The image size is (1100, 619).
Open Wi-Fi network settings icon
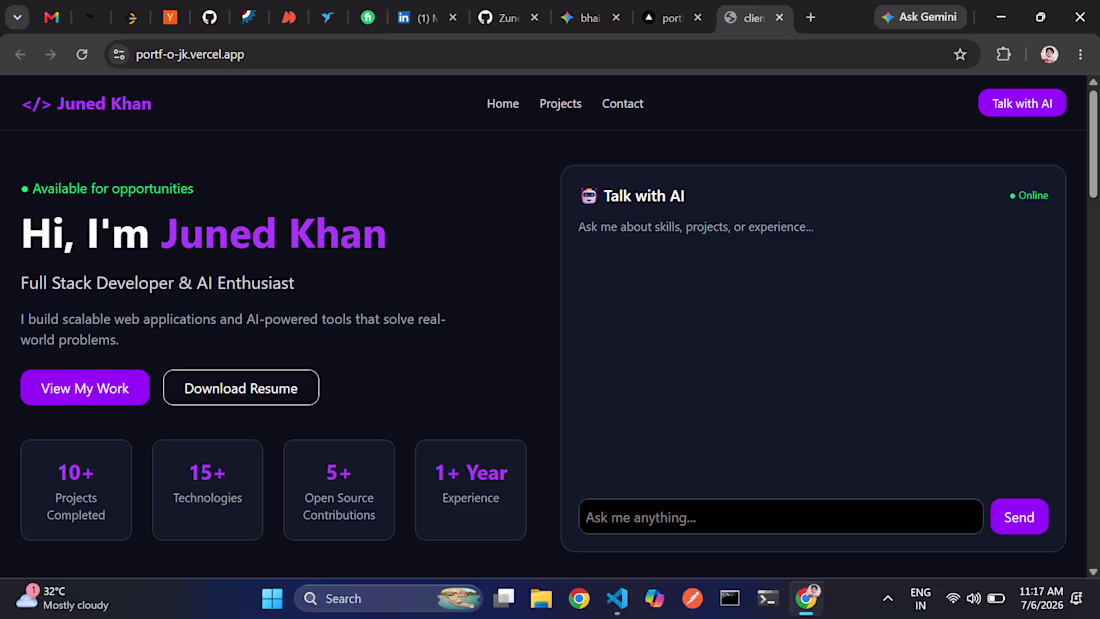click(x=953, y=599)
